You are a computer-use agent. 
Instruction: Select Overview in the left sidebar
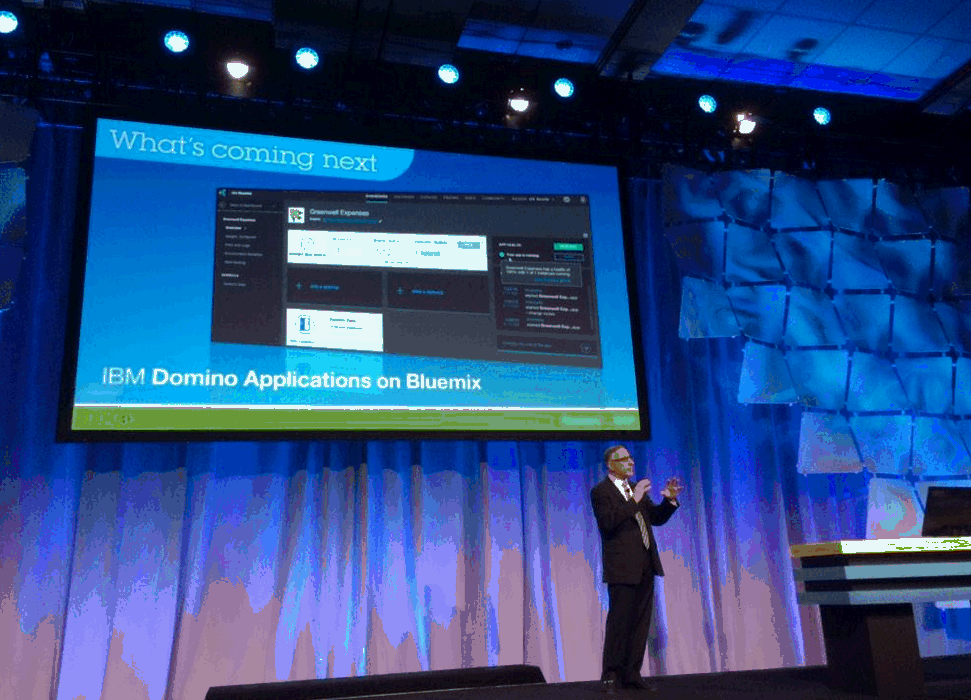point(234,226)
